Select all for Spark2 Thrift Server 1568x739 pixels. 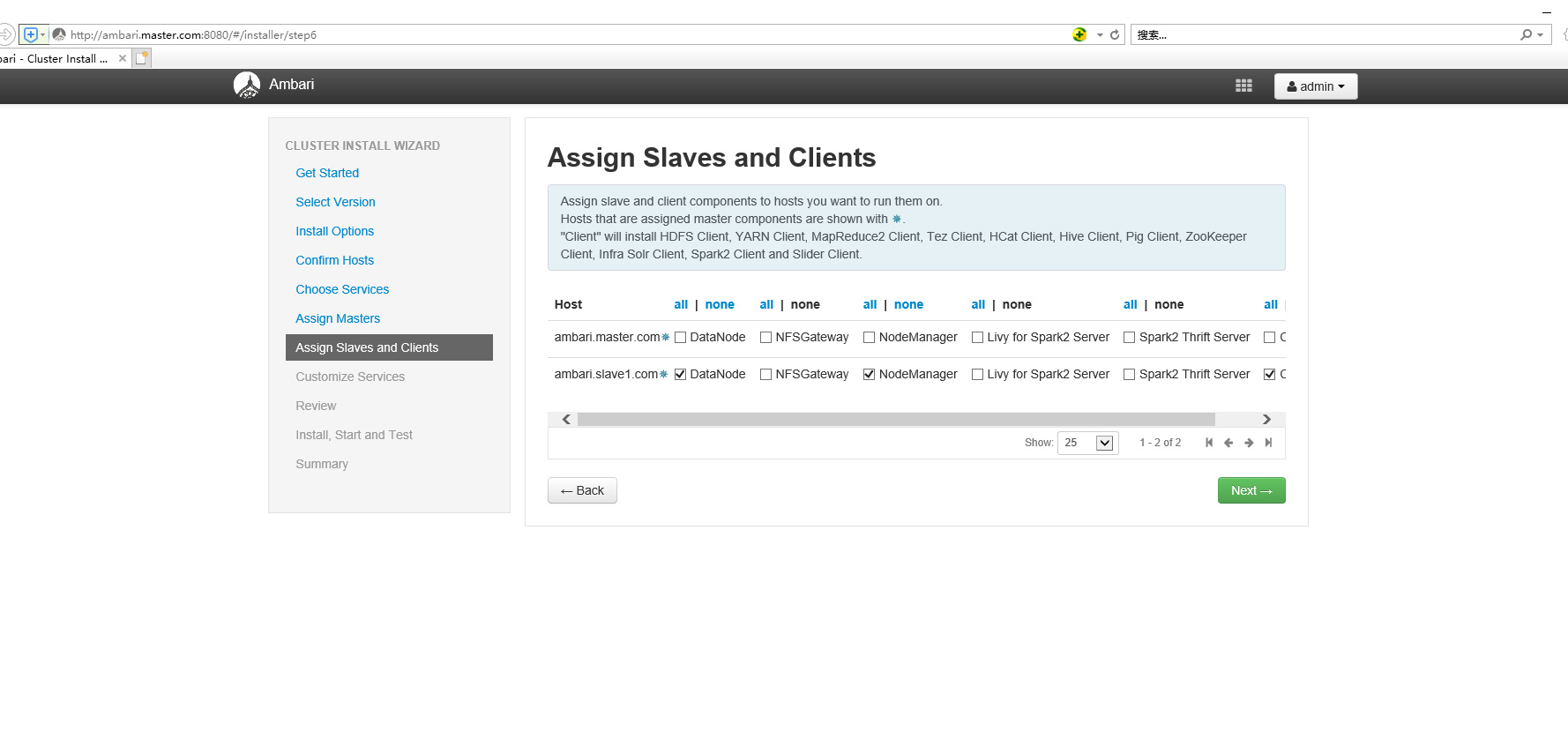pos(1130,304)
